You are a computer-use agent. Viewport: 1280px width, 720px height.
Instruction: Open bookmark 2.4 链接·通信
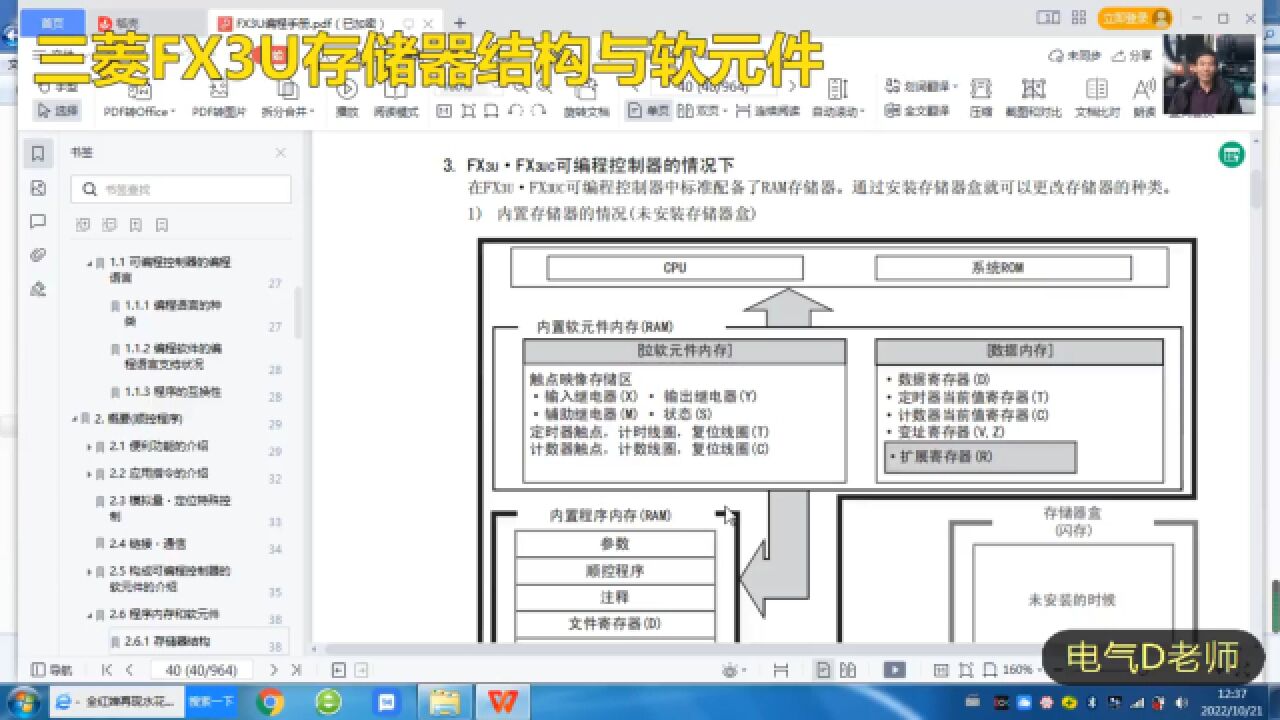point(147,544)
